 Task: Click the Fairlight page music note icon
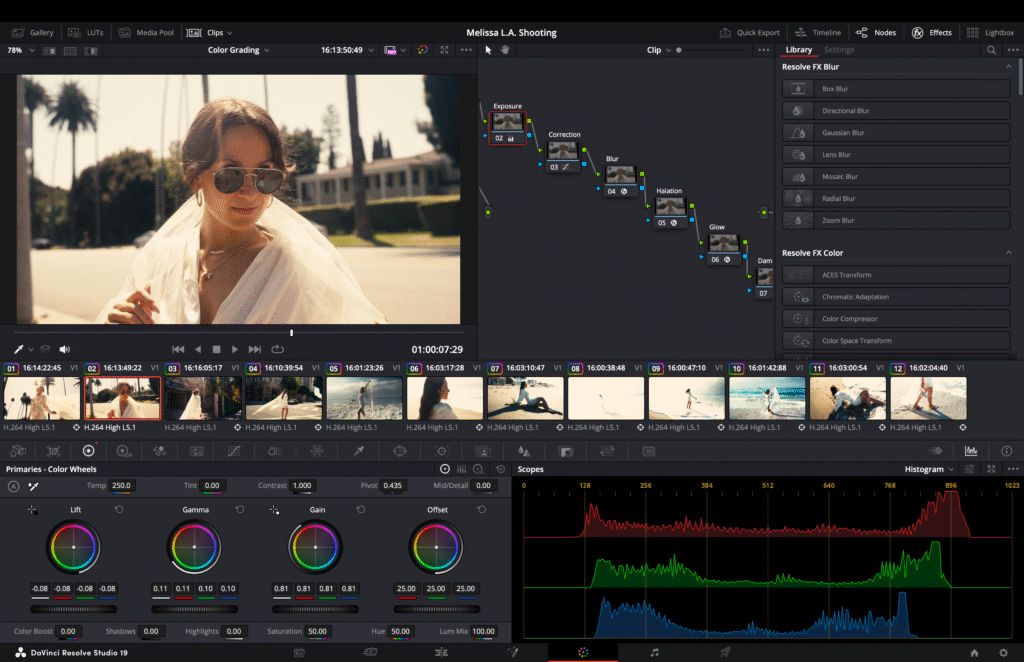(655, 652)
